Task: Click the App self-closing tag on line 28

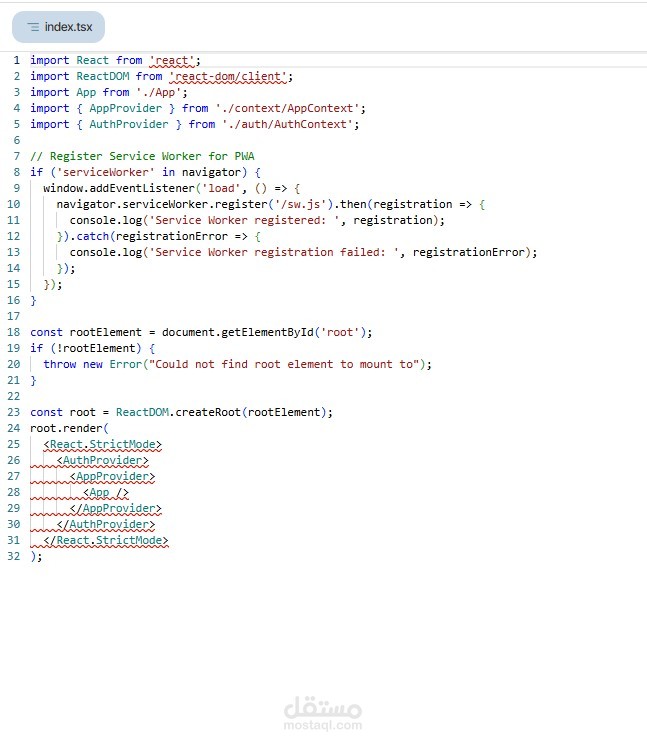Action: click(106, 493)
